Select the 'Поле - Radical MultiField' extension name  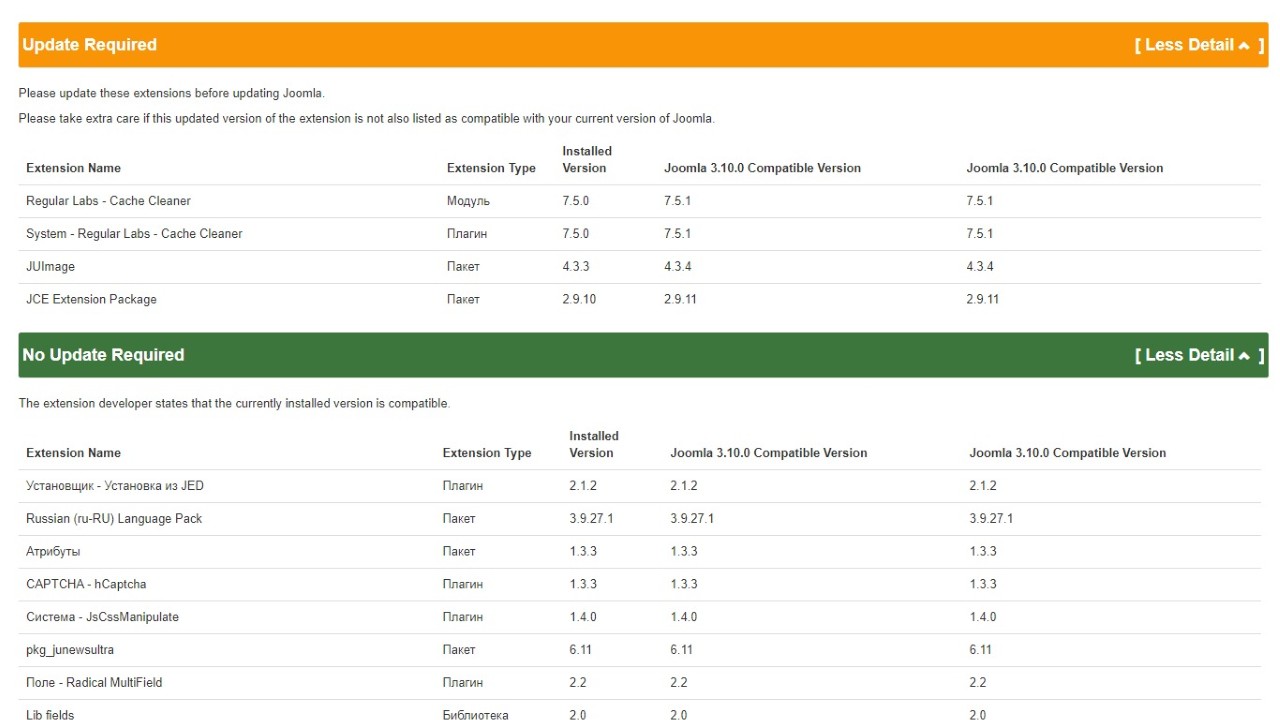click(x=94, y=682)
